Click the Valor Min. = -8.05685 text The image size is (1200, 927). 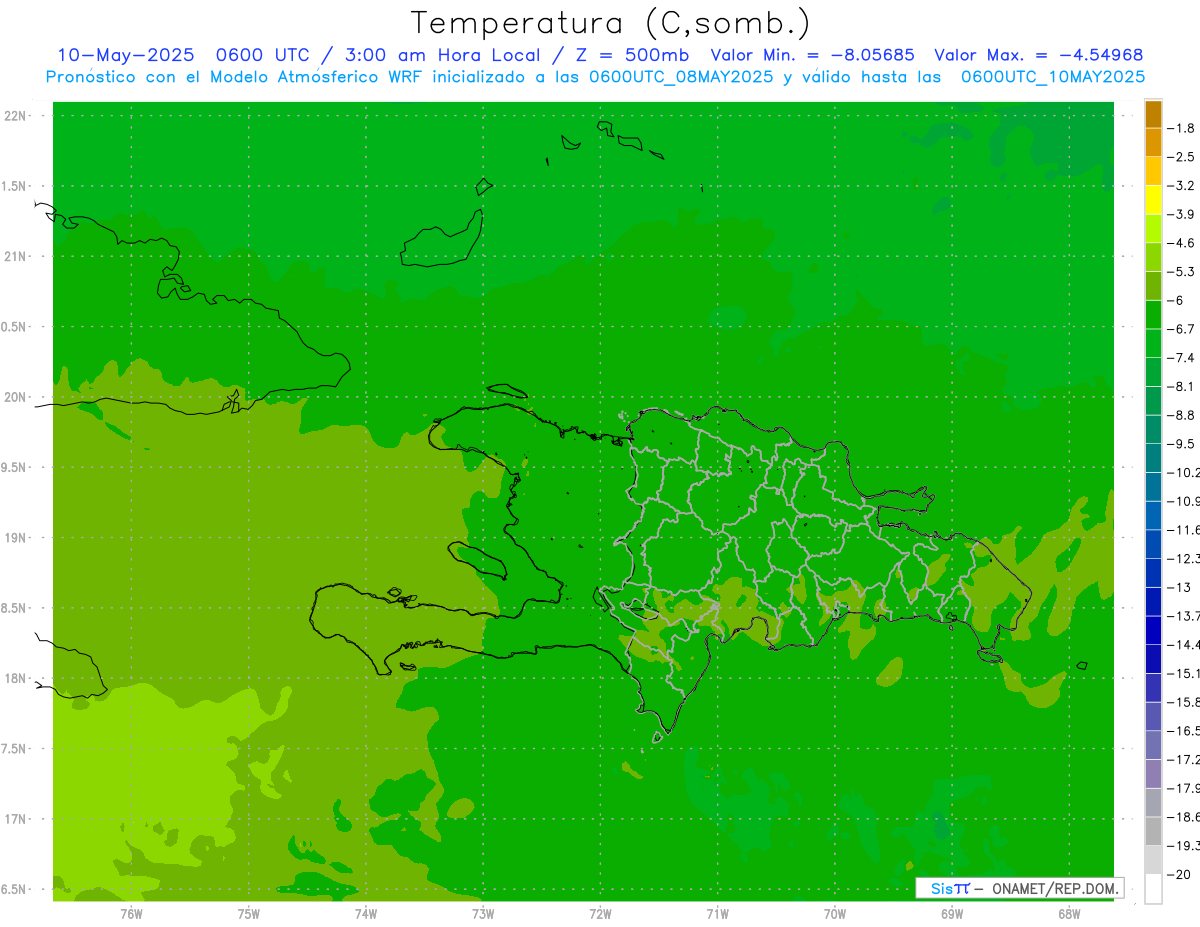click(x=813, y=55)
